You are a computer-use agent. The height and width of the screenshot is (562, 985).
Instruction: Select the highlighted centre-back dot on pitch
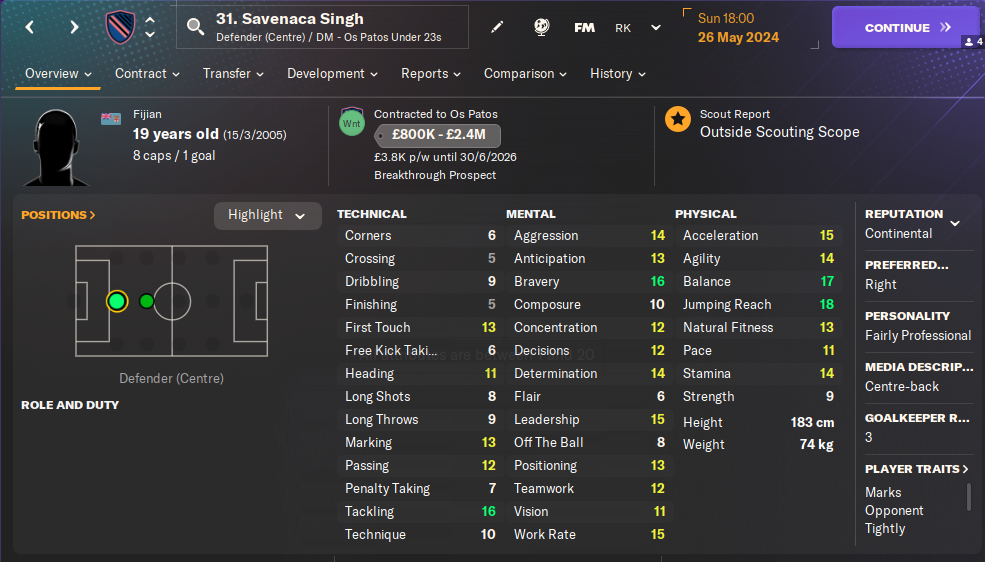[117, 301]
